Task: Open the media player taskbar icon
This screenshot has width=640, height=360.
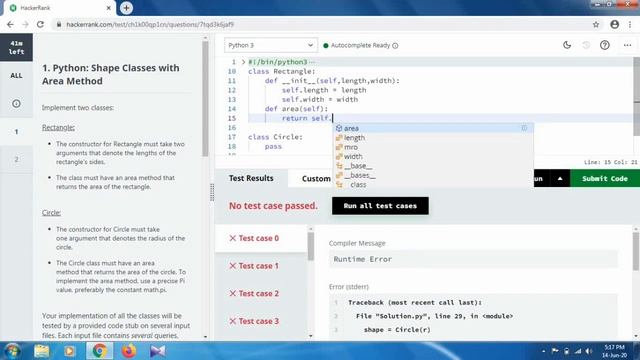Action: pos(69,351)
